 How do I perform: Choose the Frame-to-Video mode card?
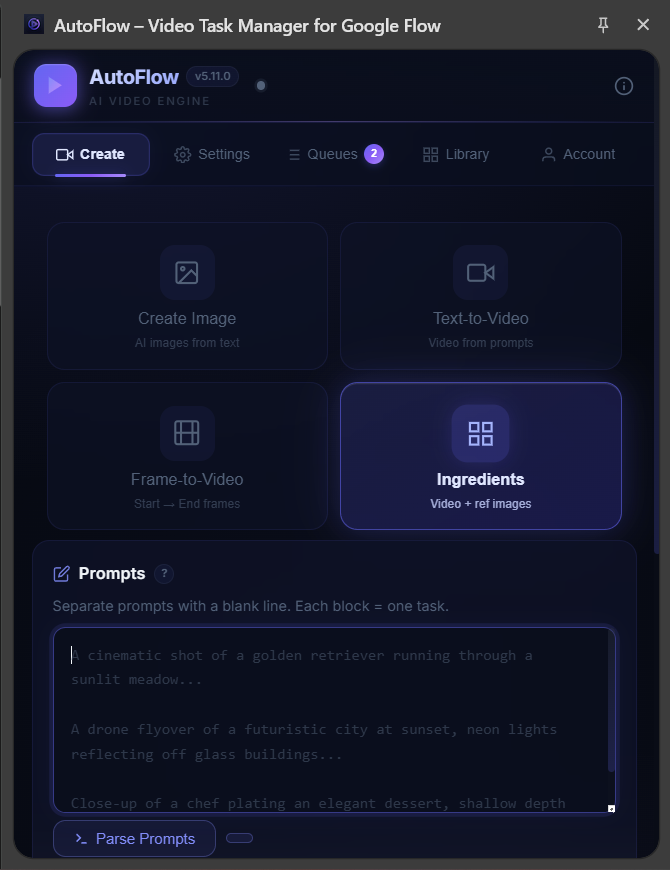click(x=187, y=456)
